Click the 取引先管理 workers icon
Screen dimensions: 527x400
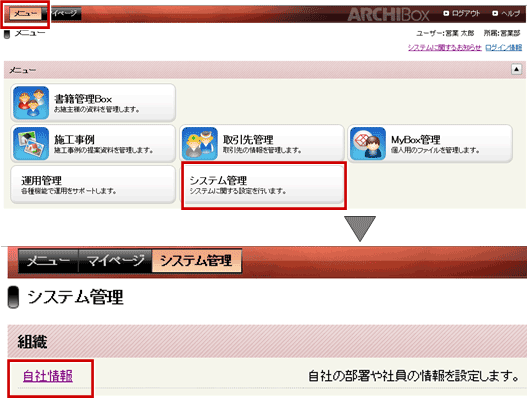pos(200,144)
